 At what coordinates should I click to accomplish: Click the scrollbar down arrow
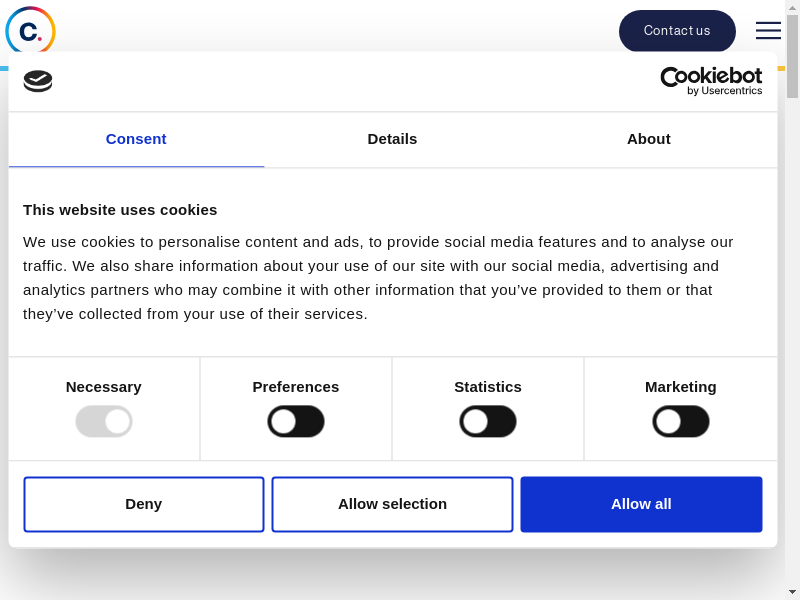click(792, 591)
